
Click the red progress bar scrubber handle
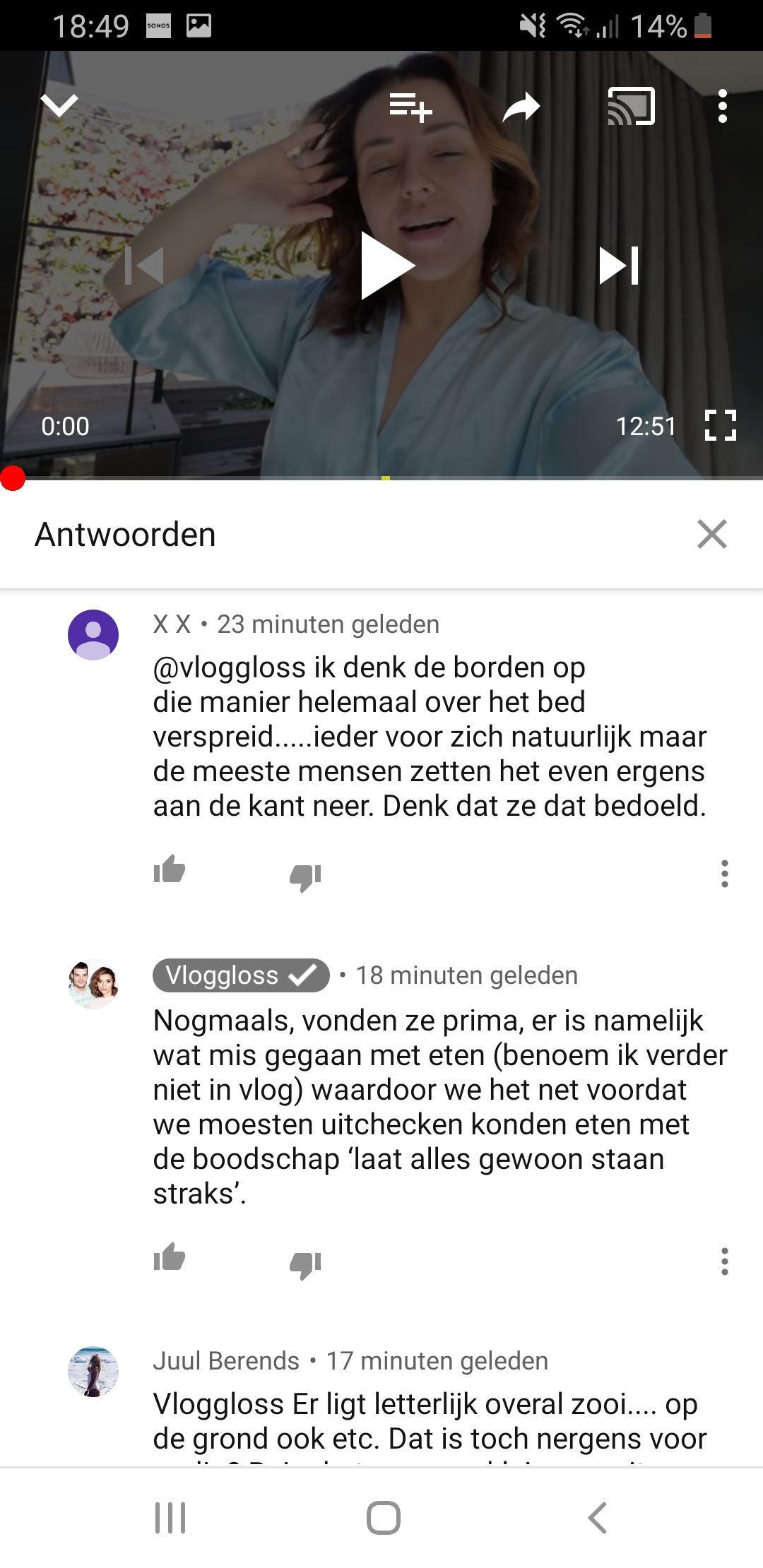coord(13,478)
